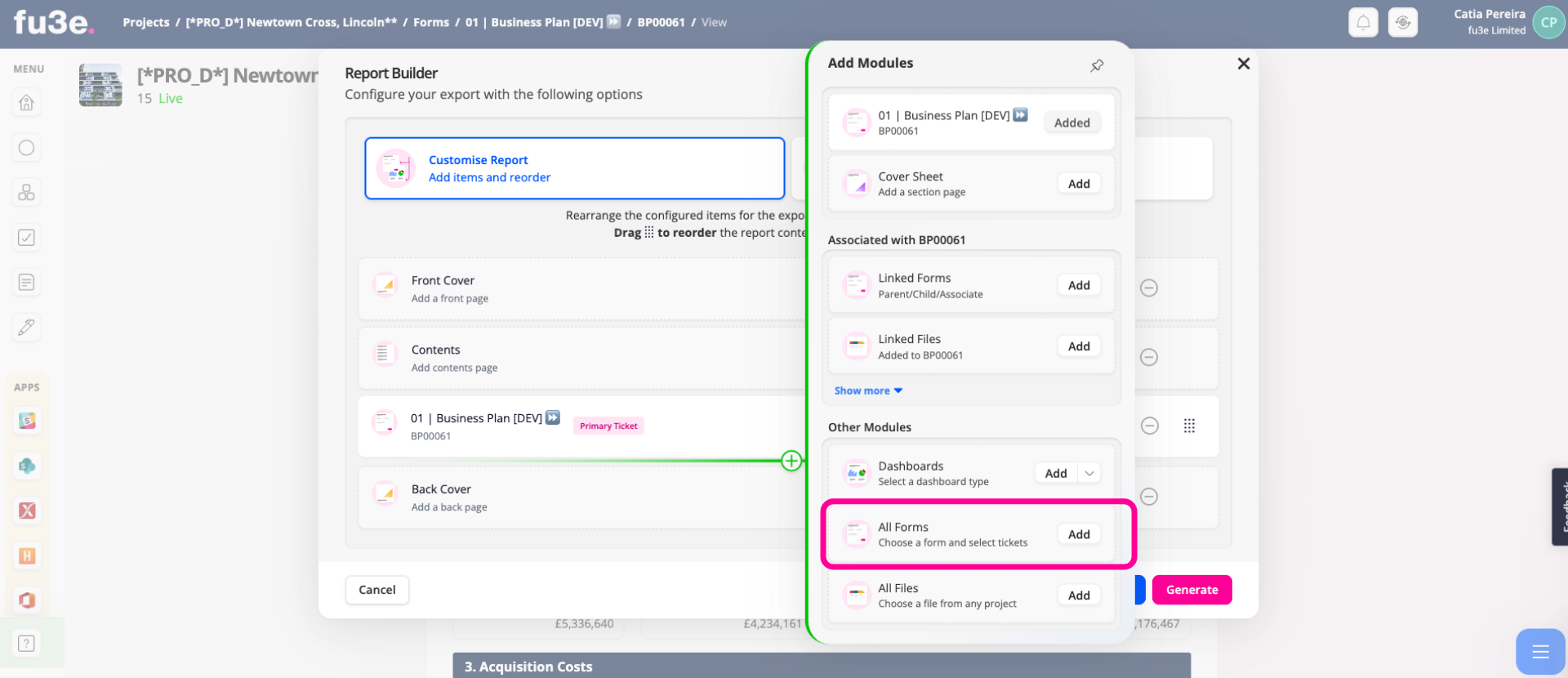Viewport: 1568px width, 678px height.
Task: Open the document forms icon in sidebar
Action: coord(26,283)
